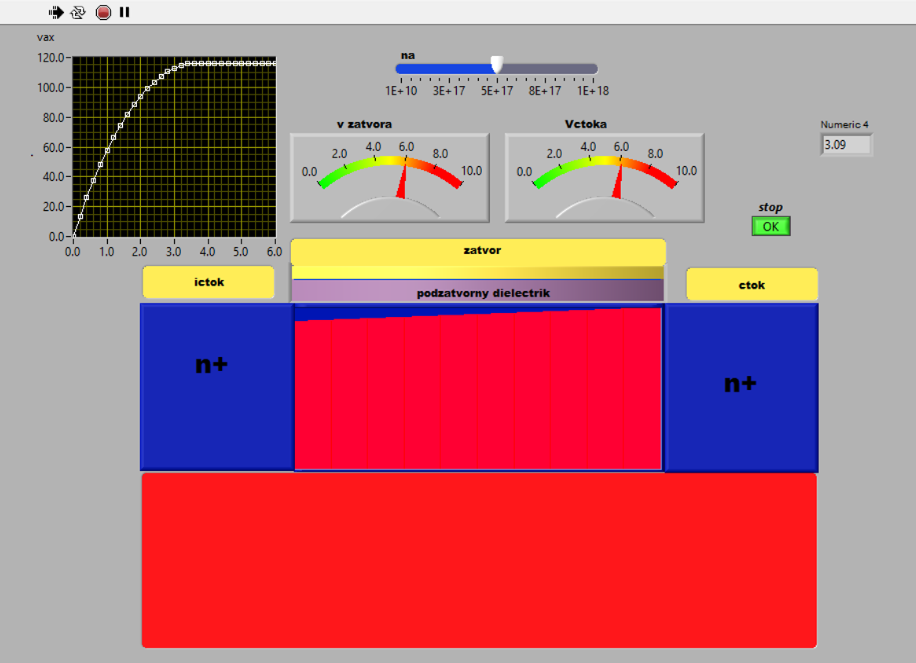Click the 1E+18 scale label on the na slider

(593, 91)
